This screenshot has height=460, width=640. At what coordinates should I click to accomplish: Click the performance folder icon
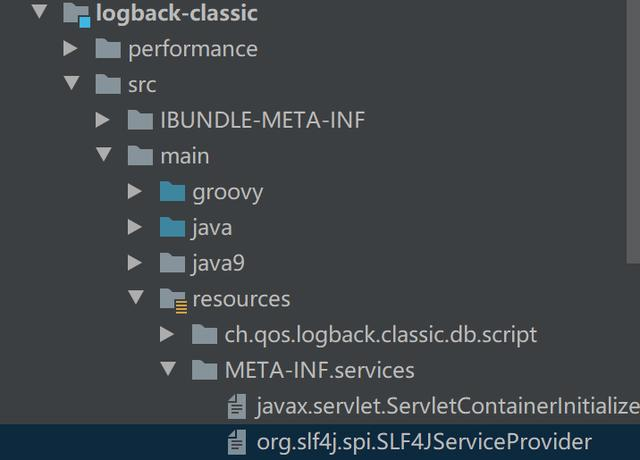pyautogui.click(x=108, y=48)
